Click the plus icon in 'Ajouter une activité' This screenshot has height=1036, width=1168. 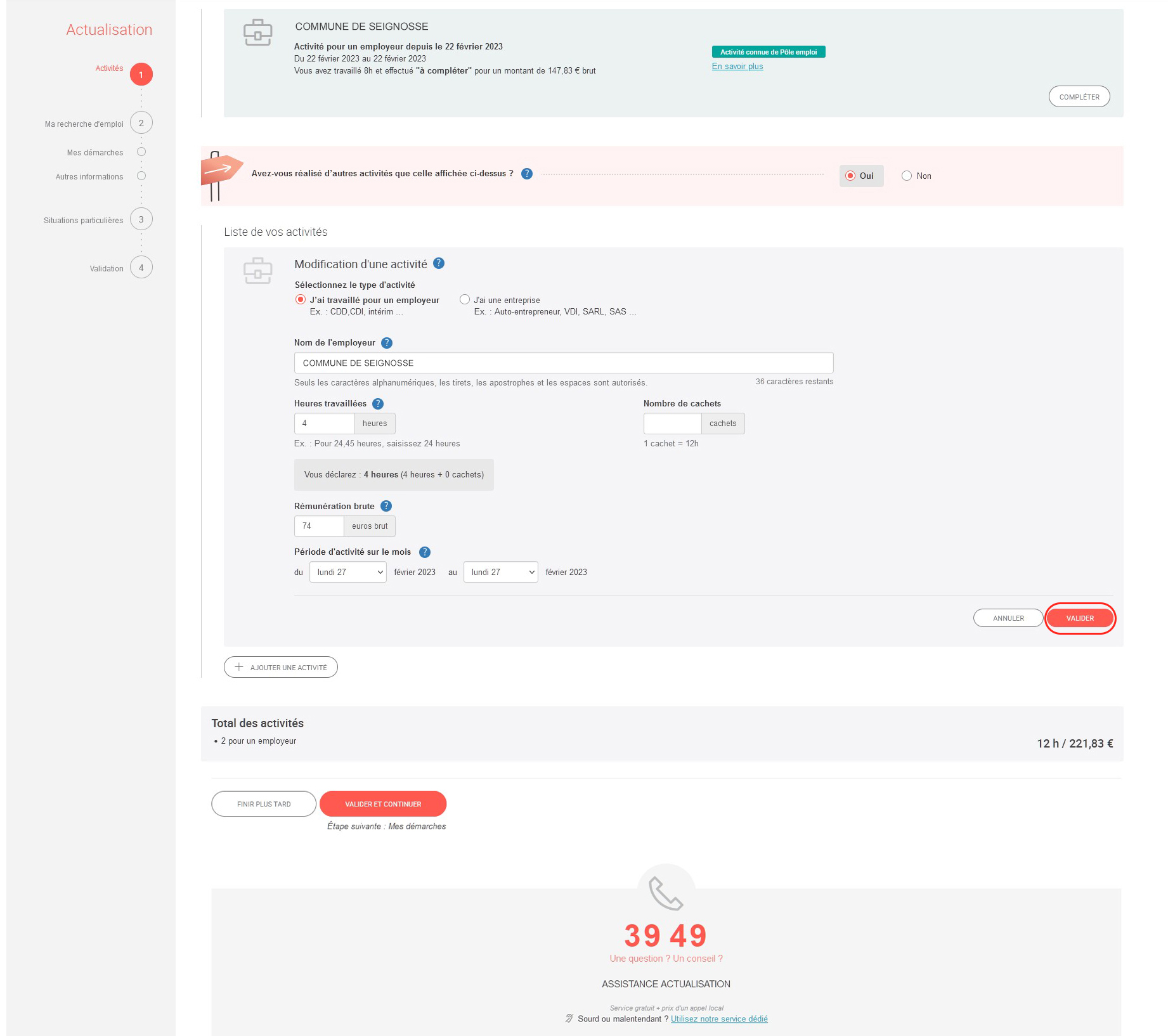239,667
